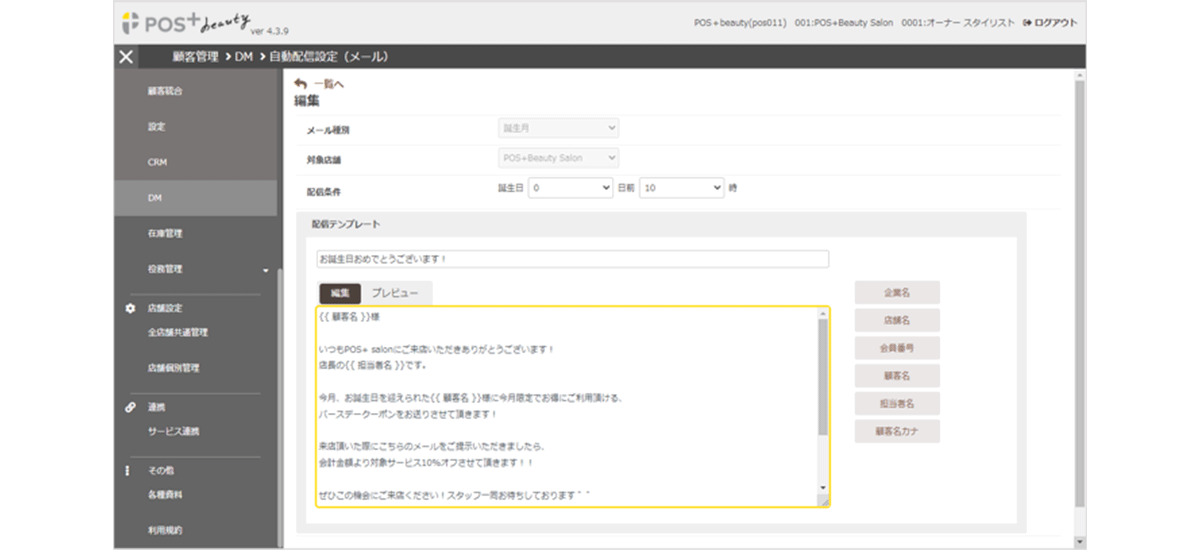
Task: Open the delivery hour dropdown showing 10
Action: pyautogui.click(x=681, y=187)
